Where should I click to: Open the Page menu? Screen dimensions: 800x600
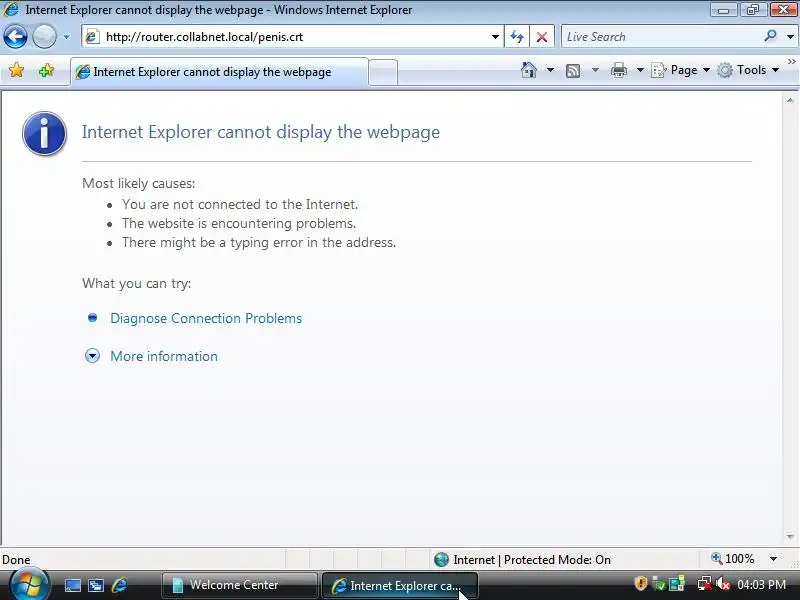point(681,70)
